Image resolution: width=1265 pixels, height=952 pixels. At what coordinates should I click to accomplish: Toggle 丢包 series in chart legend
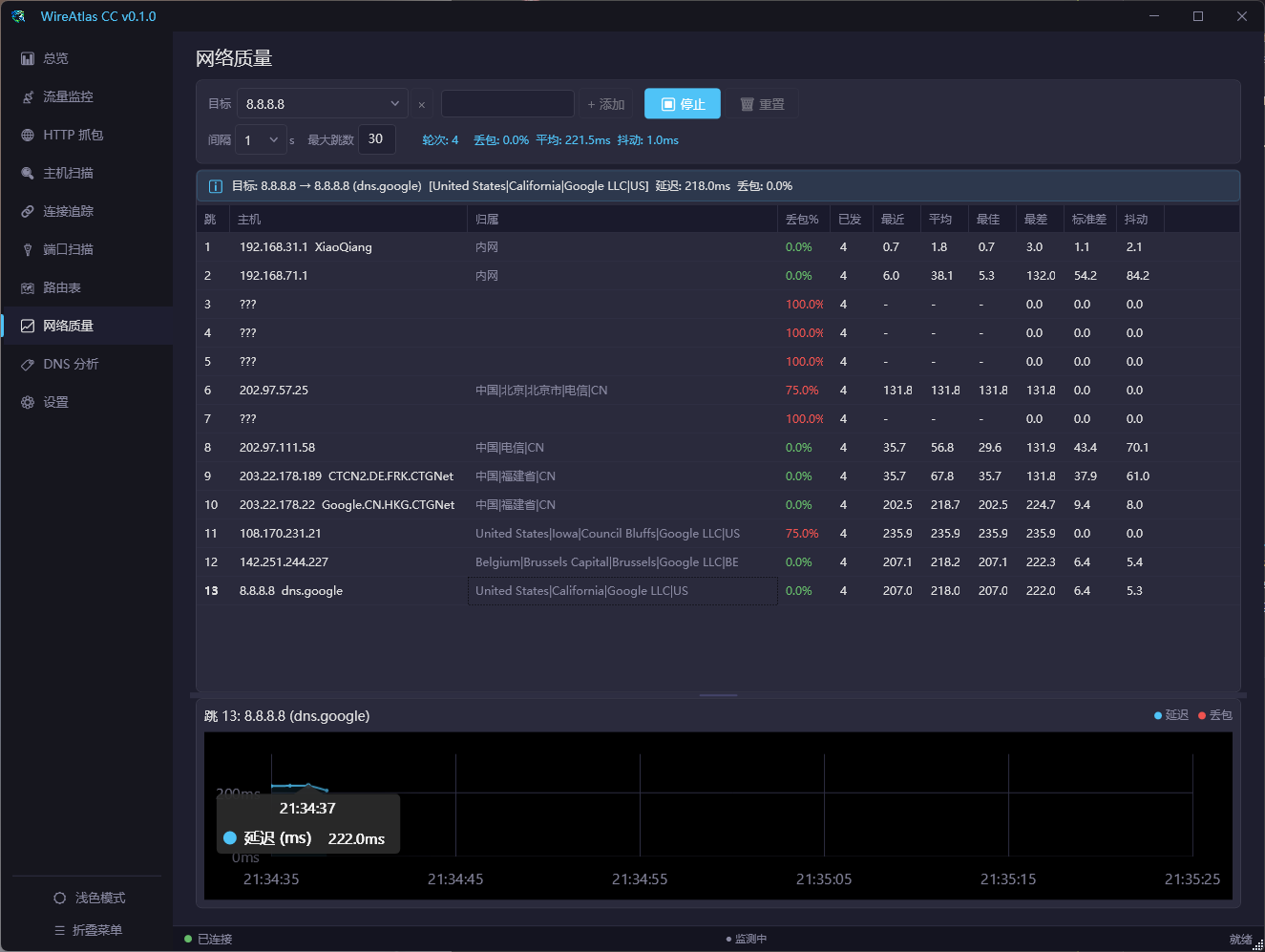point(1215,715)
